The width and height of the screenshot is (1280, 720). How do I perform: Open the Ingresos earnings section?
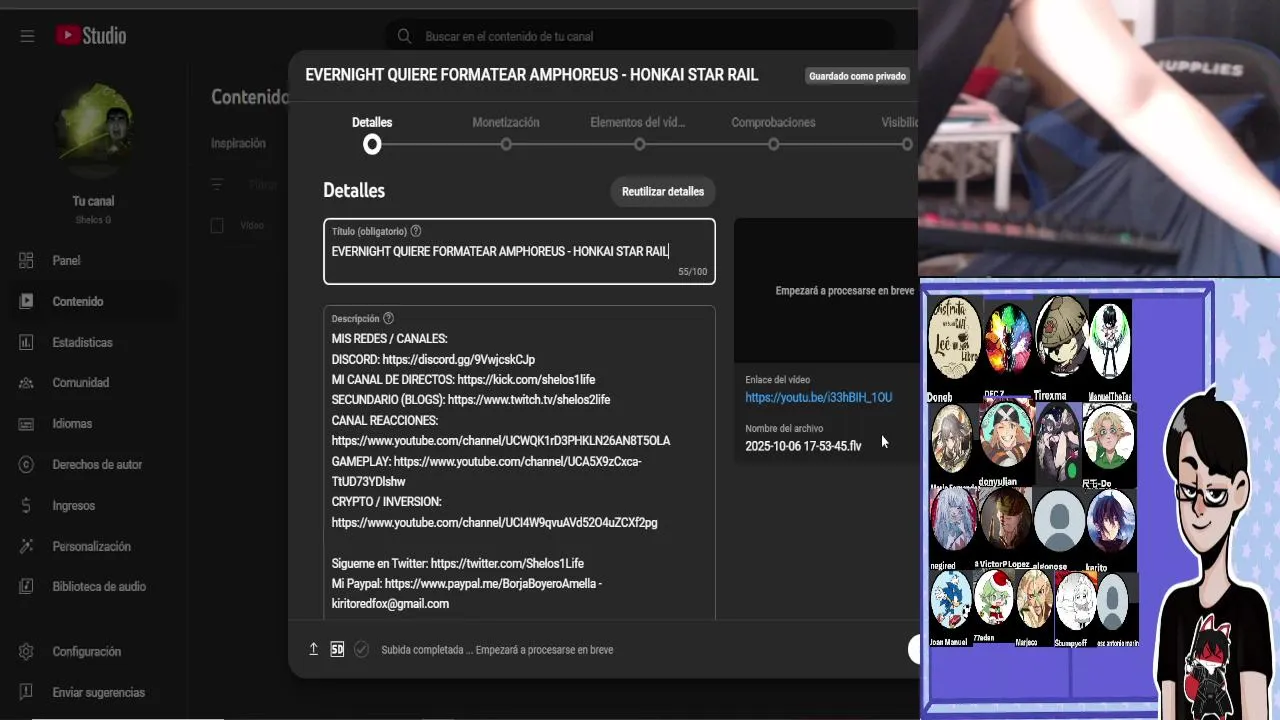[x=74, y=506]
